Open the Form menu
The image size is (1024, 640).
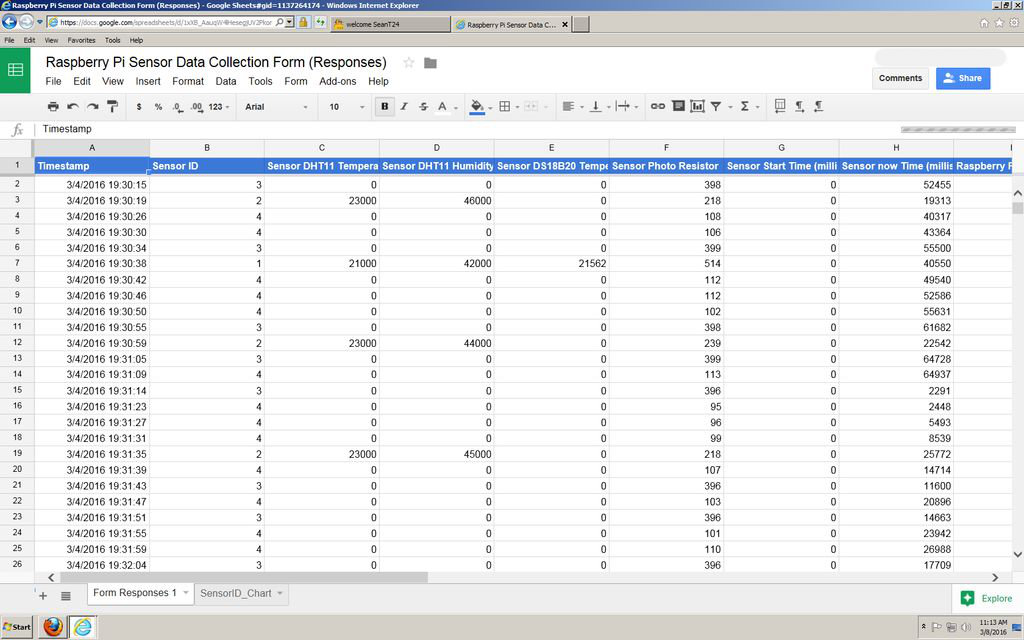pyautogui.click(x=296, y=82)
